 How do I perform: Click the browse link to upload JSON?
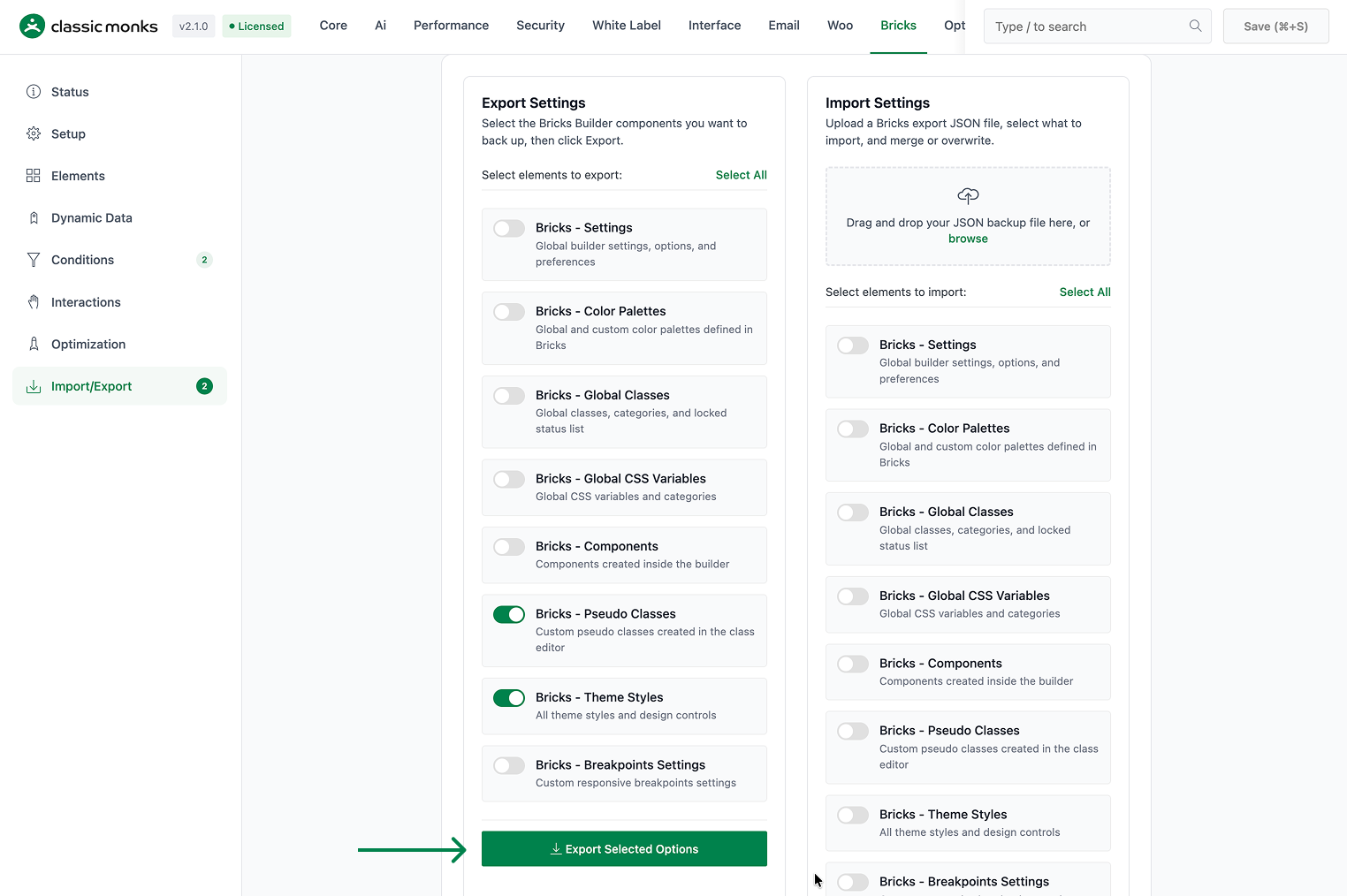[x=968, y=239]
